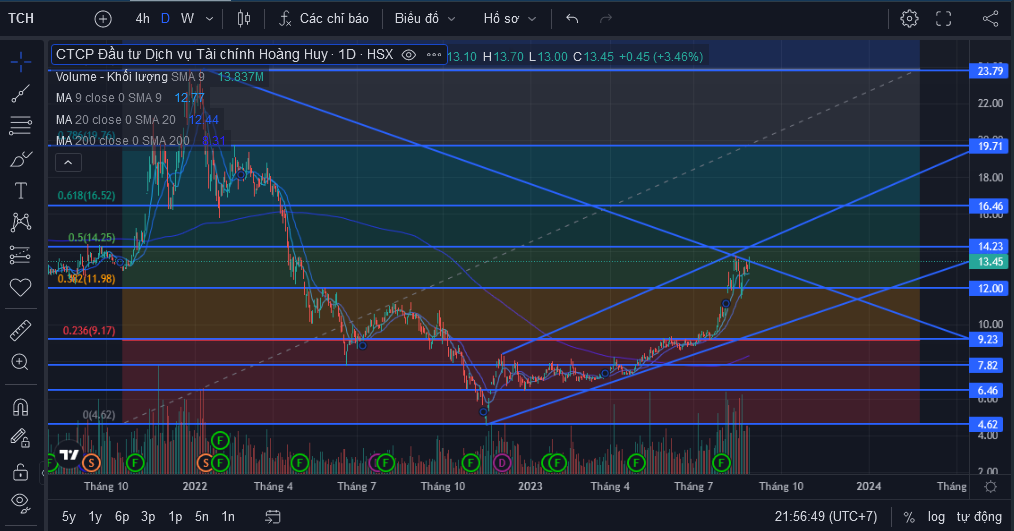Collapse the indicator legend list
Image resolution: width=1014 pixels, height=531 pixels.
[x=68, y=162]
